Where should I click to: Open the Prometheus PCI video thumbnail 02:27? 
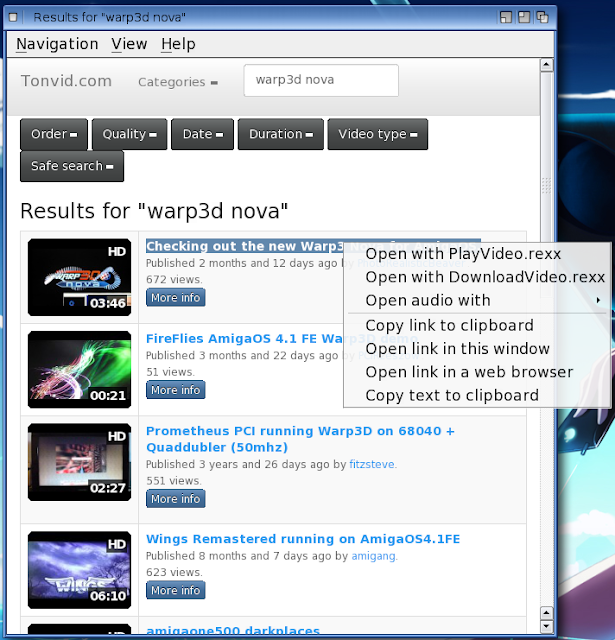[80, 462]
